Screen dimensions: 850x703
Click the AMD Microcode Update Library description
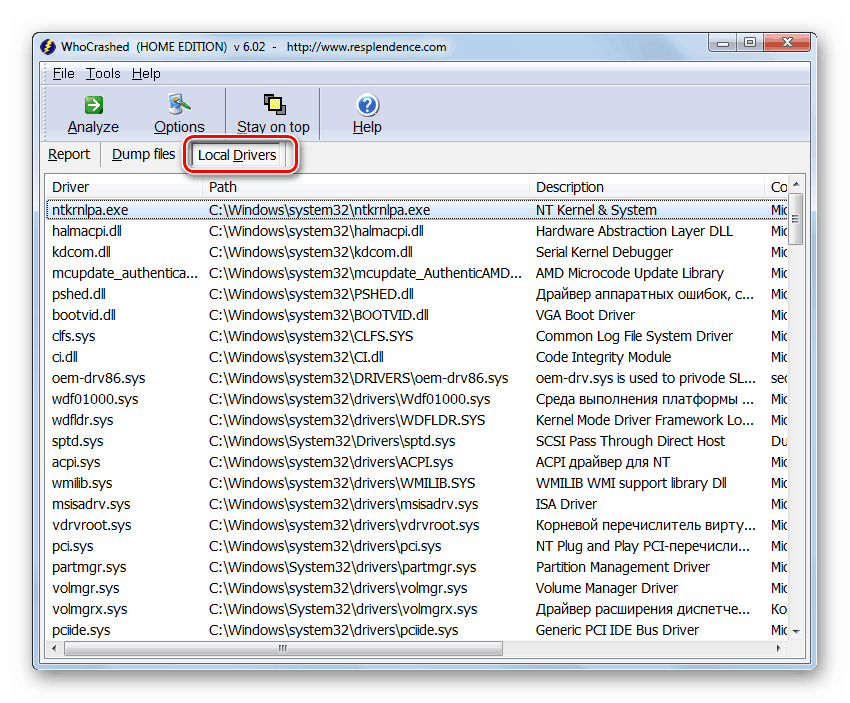click(x=630, y=273)
